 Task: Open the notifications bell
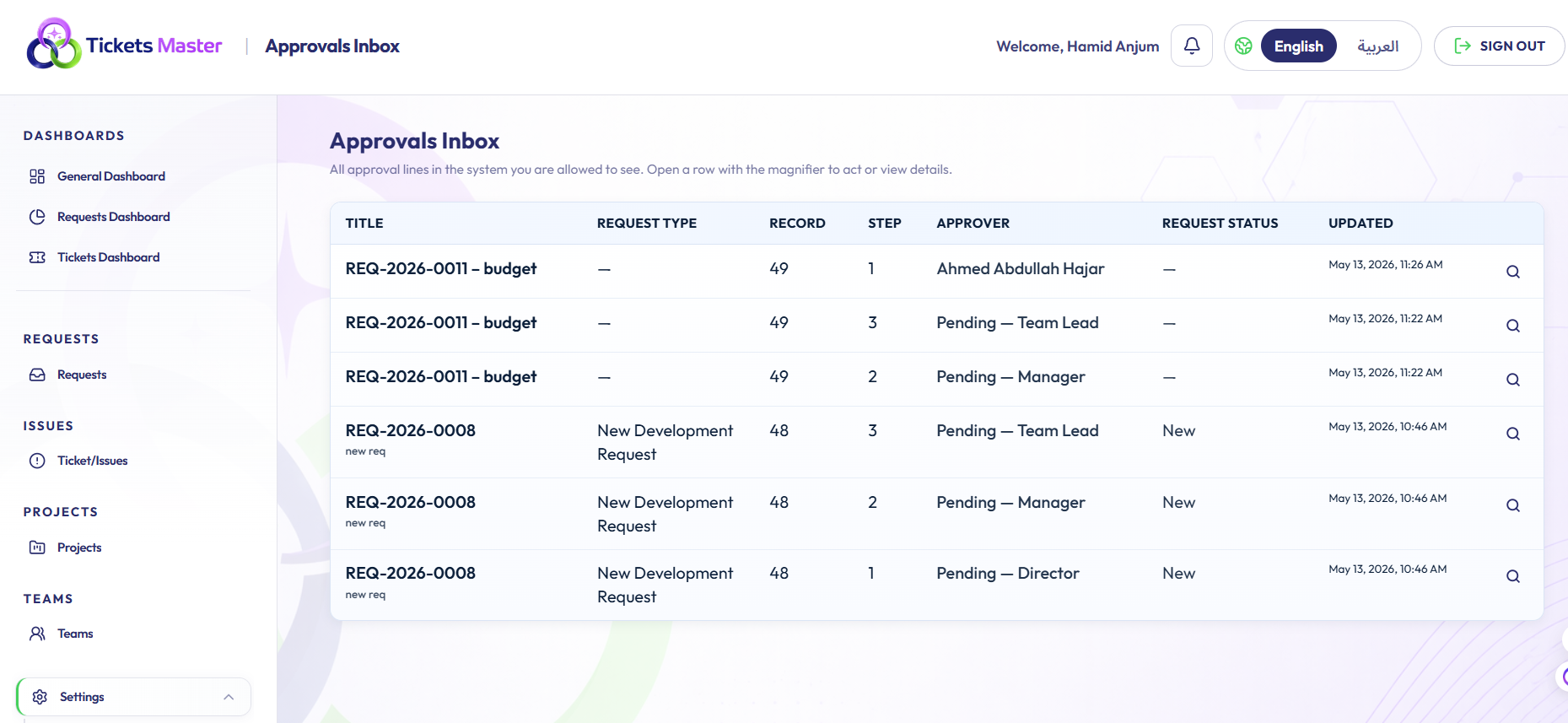point(1192,46)
